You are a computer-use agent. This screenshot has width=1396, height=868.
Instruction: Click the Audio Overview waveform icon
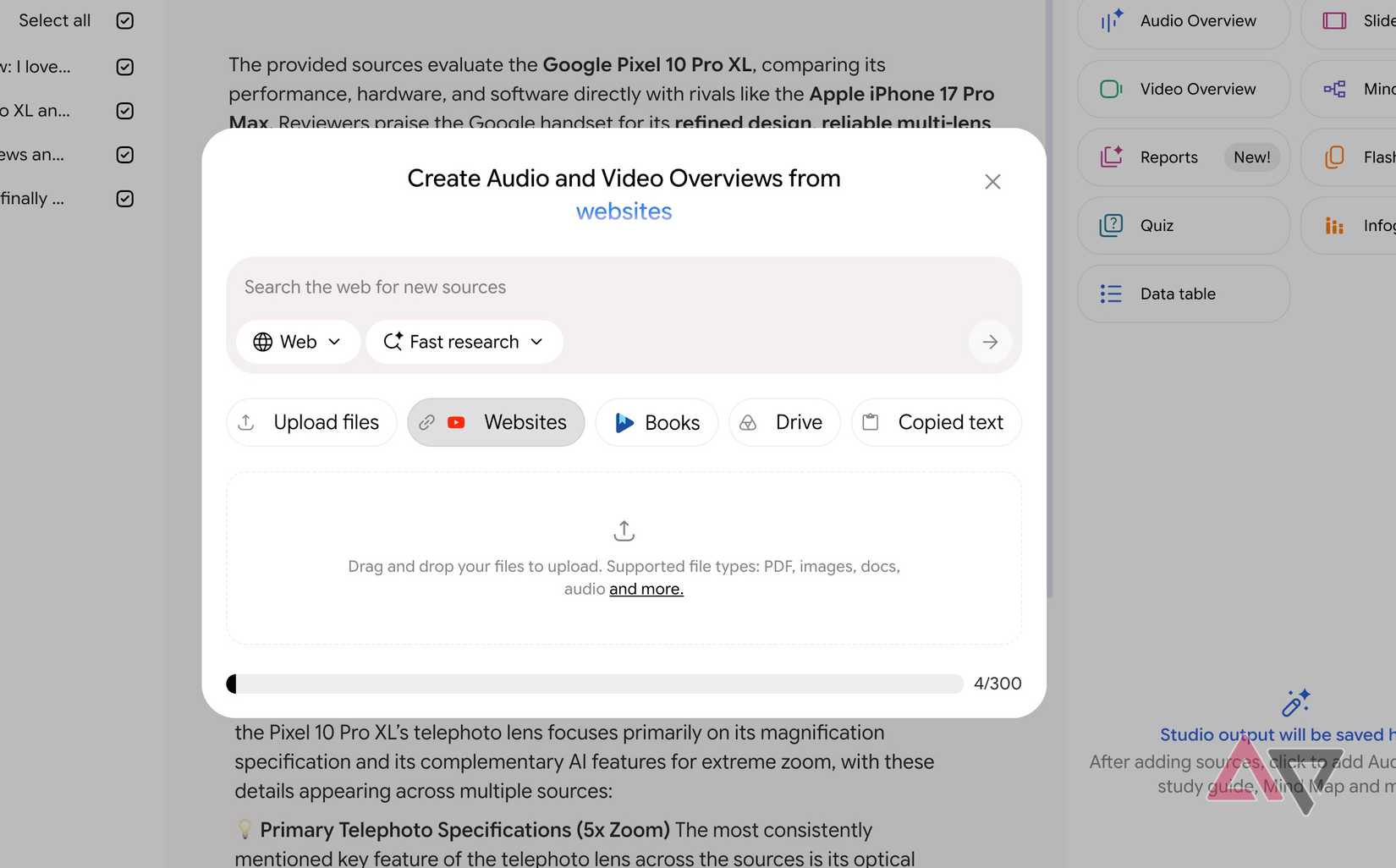click(x=1112, y=20)
